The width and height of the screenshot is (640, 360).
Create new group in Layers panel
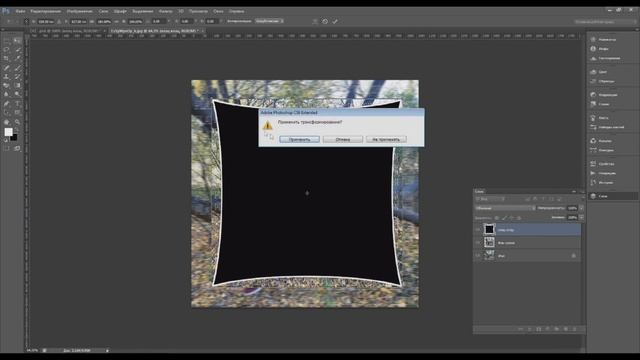(x=557, y=329)
